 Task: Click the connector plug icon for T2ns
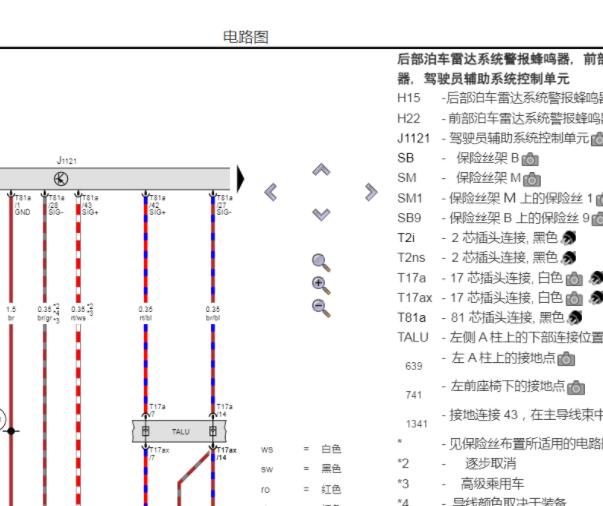pyautogui.click(x=568, y=258)
